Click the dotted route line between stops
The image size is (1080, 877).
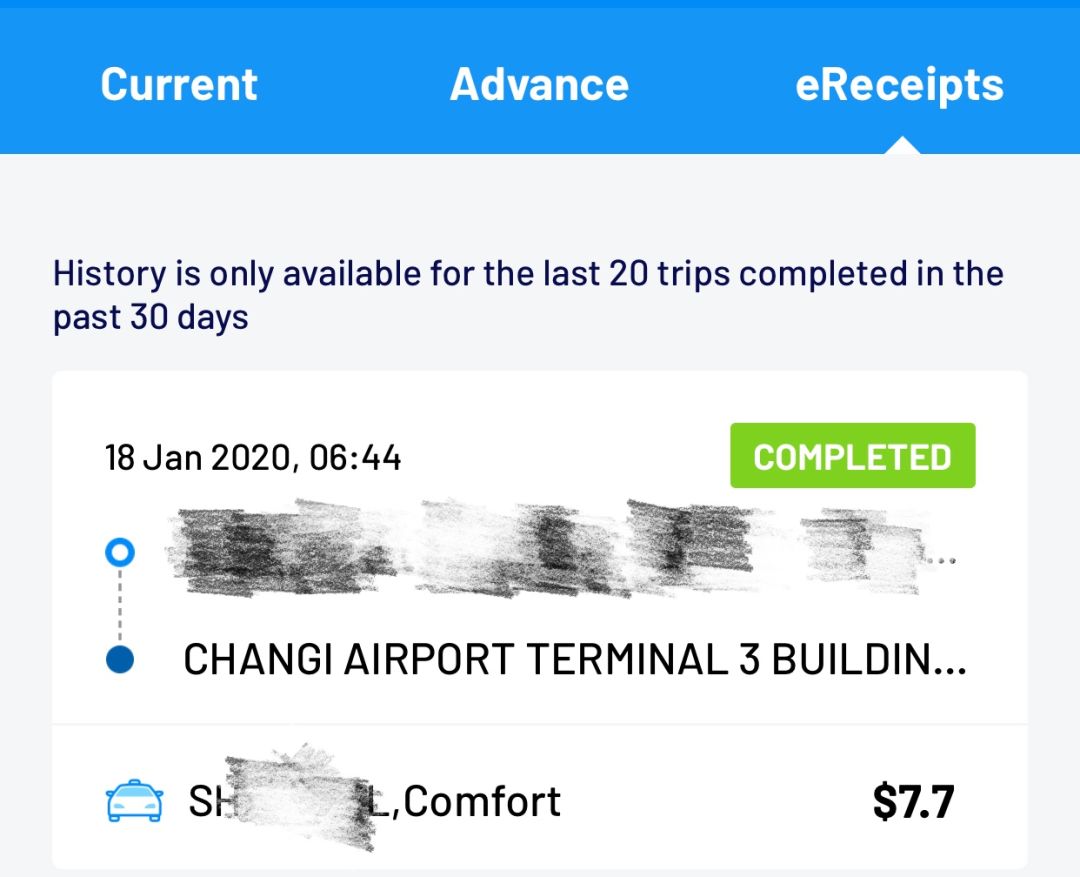[x=120, y=606]
